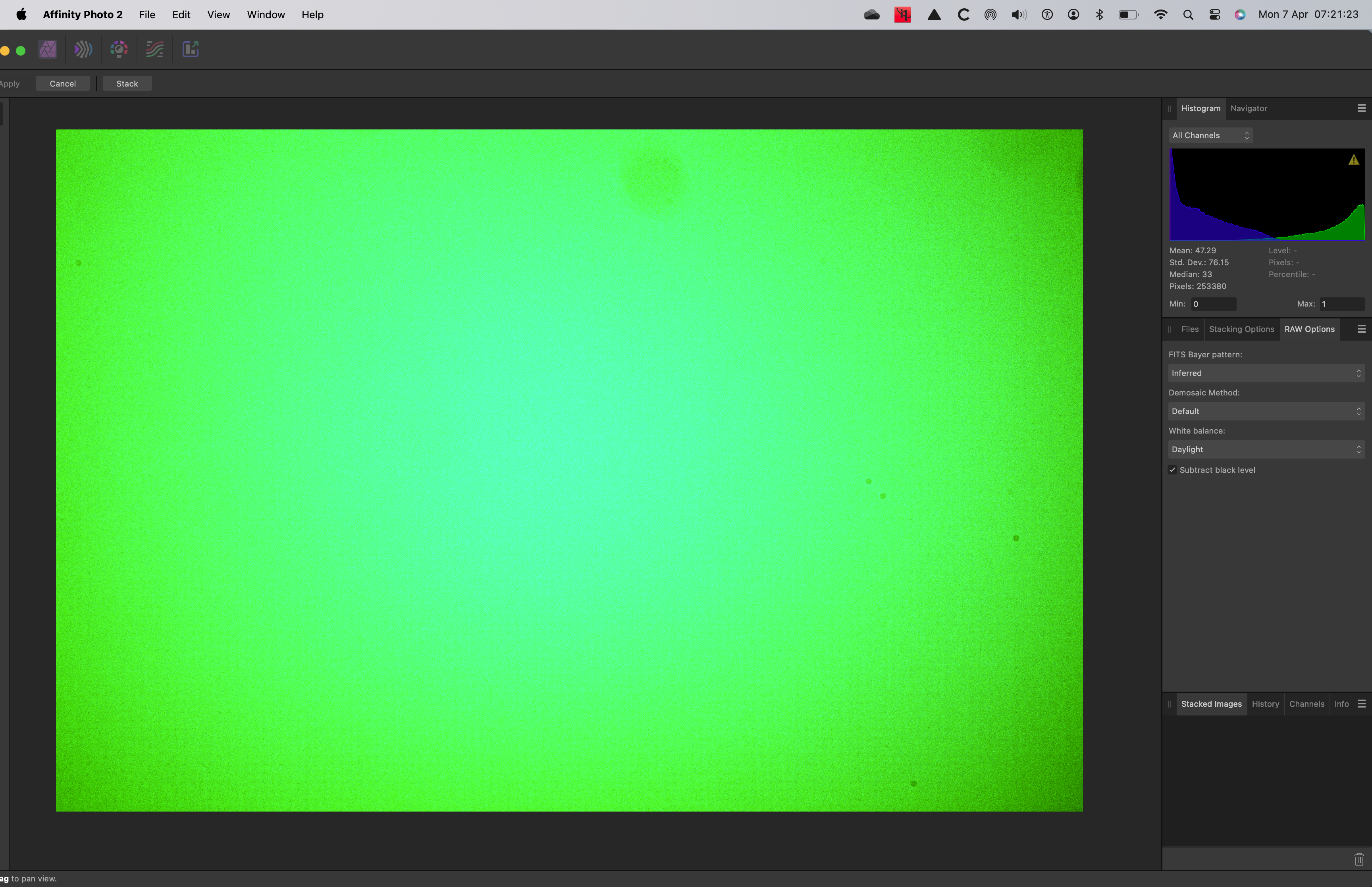Click the trash icon in Stacked Images panel

[x=1359, y=859]
